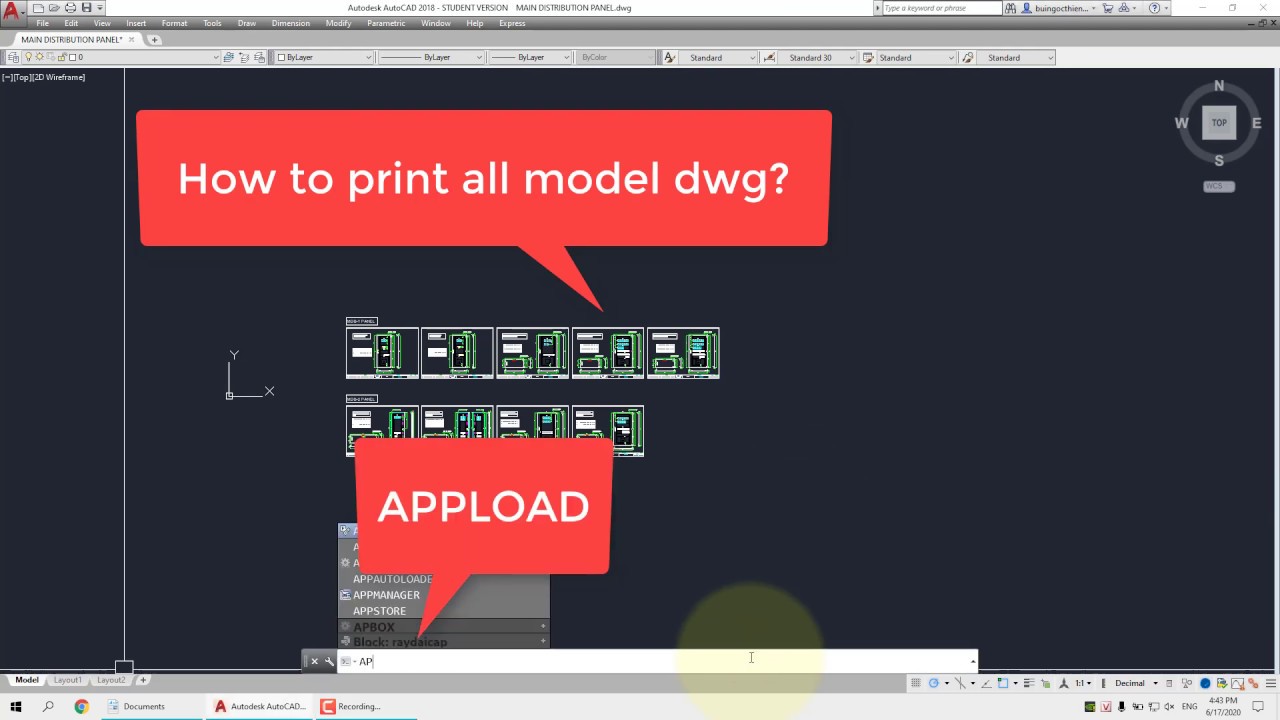Open the Help question mark icon
This screenshot has width=1280, height=720.
pos(1154,8)
